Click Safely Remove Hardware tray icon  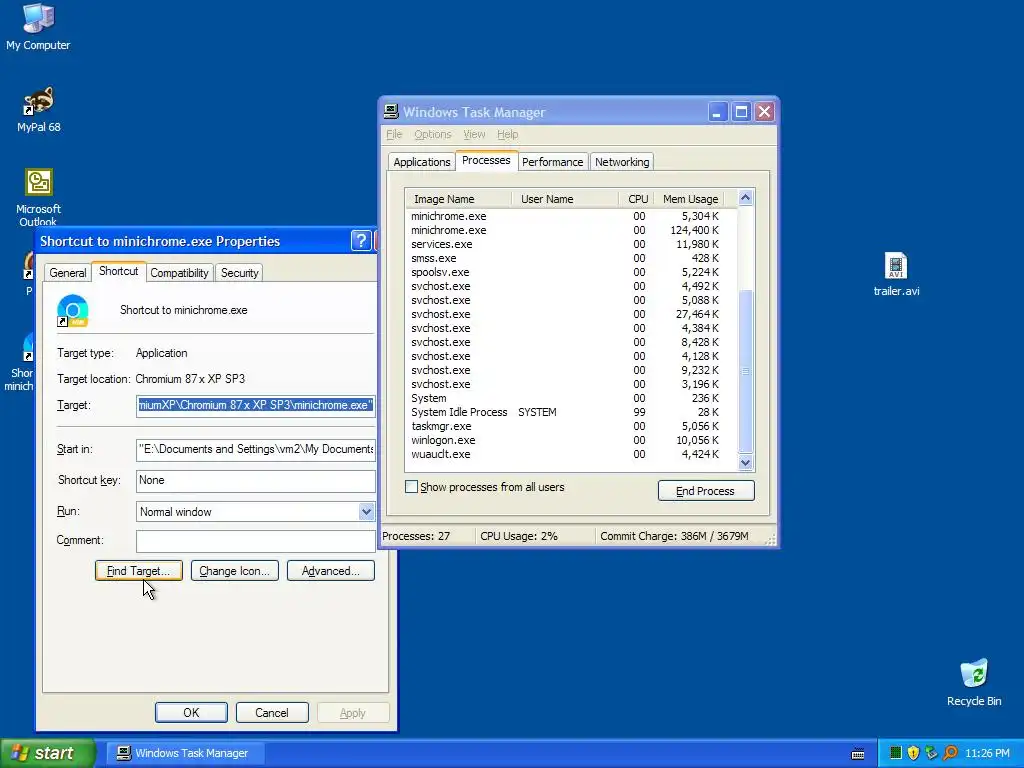point(931,753)
